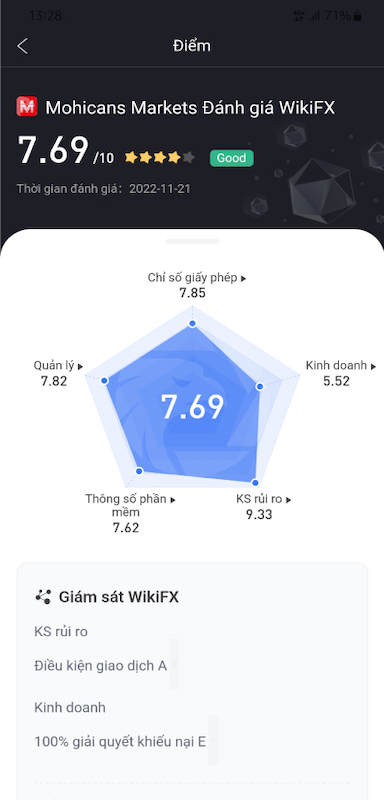Tap the radar point for KS rủi ro
The height and width of the screenshot is (800, 384).
[x=255, y=482]
